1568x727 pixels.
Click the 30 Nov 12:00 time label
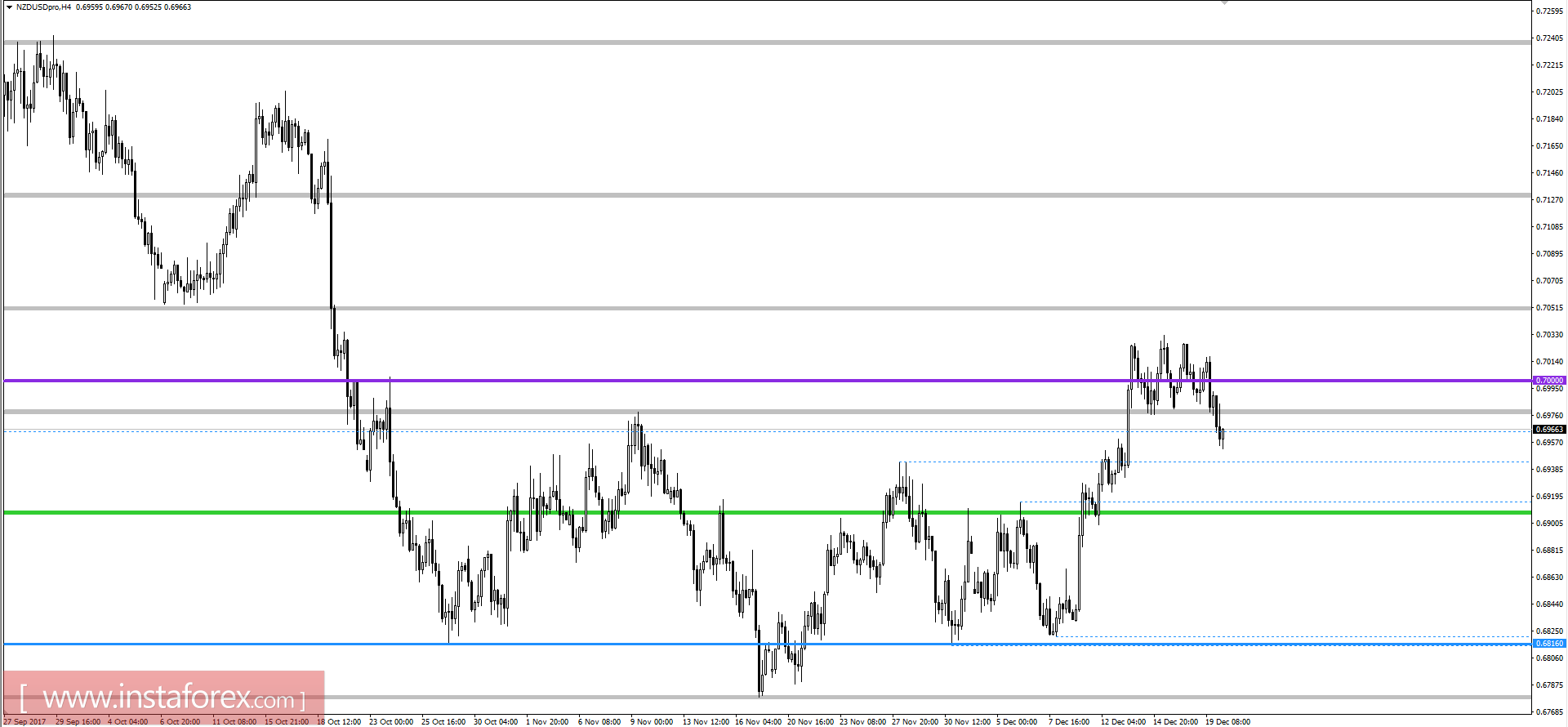pos(968,721)
